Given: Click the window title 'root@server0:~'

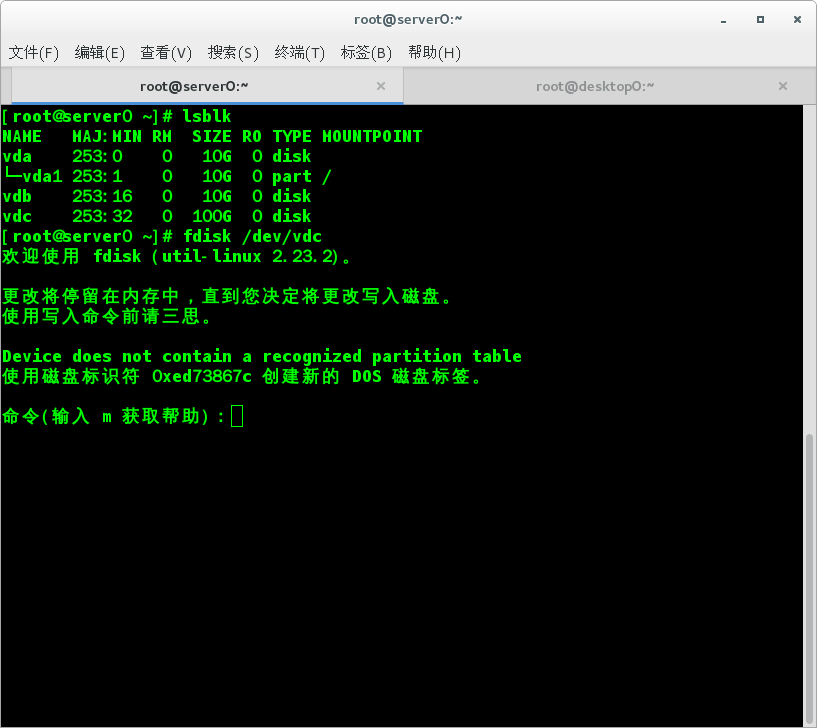Looking at the screenshot, I should point(408,20).
